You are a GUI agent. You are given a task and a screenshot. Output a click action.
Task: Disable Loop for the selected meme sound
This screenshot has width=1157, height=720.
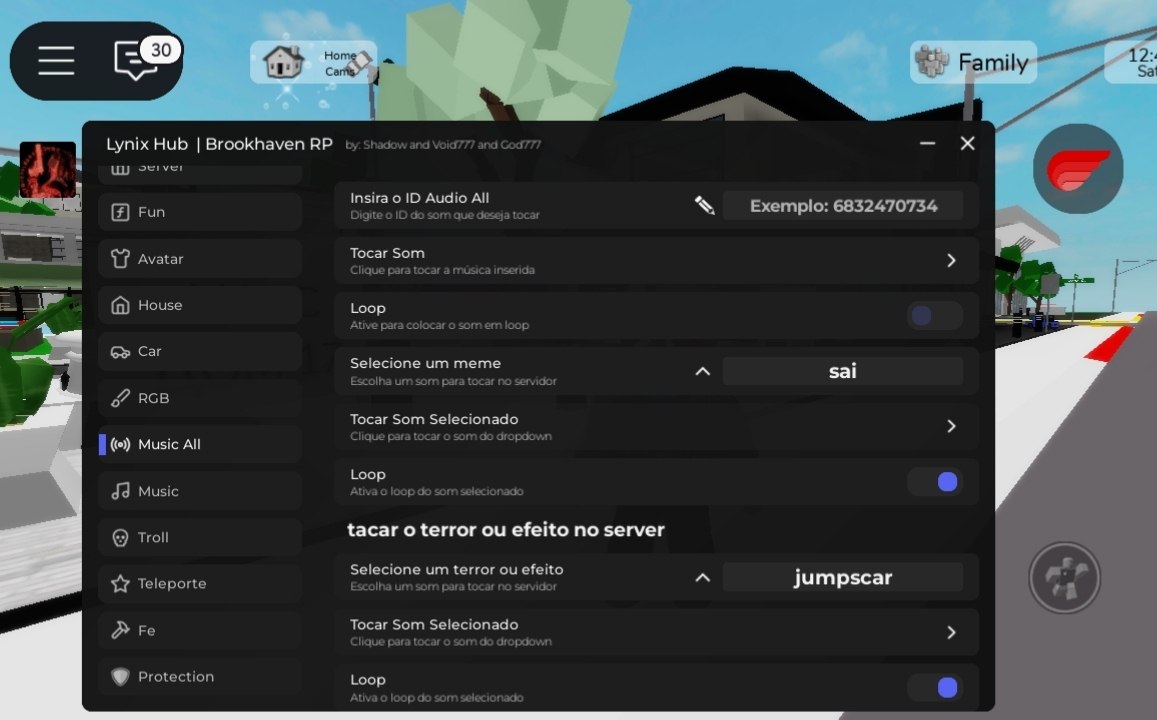pyautogui.click(x=934, y=482)
